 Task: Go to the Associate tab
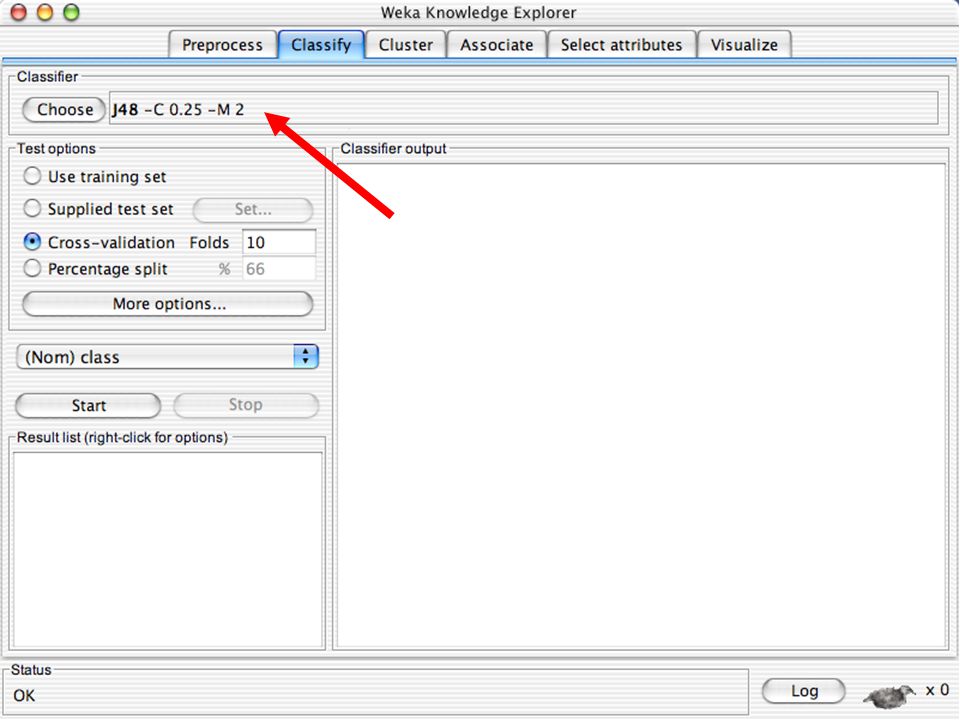point(497,45)
